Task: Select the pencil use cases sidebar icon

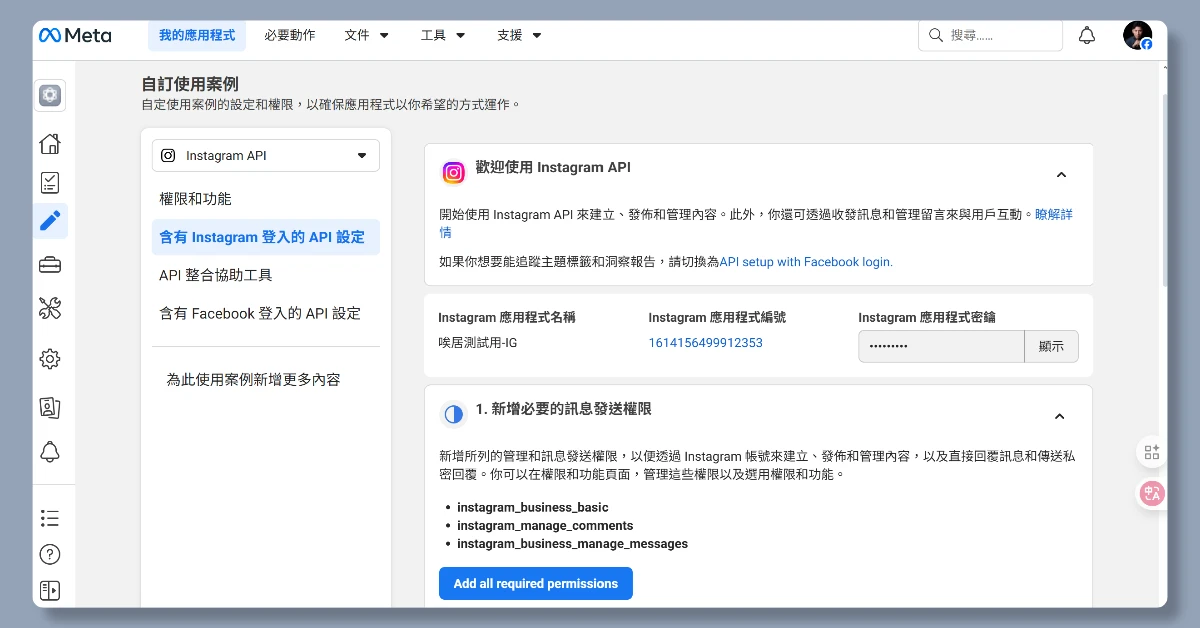Action: coord(50,220)
